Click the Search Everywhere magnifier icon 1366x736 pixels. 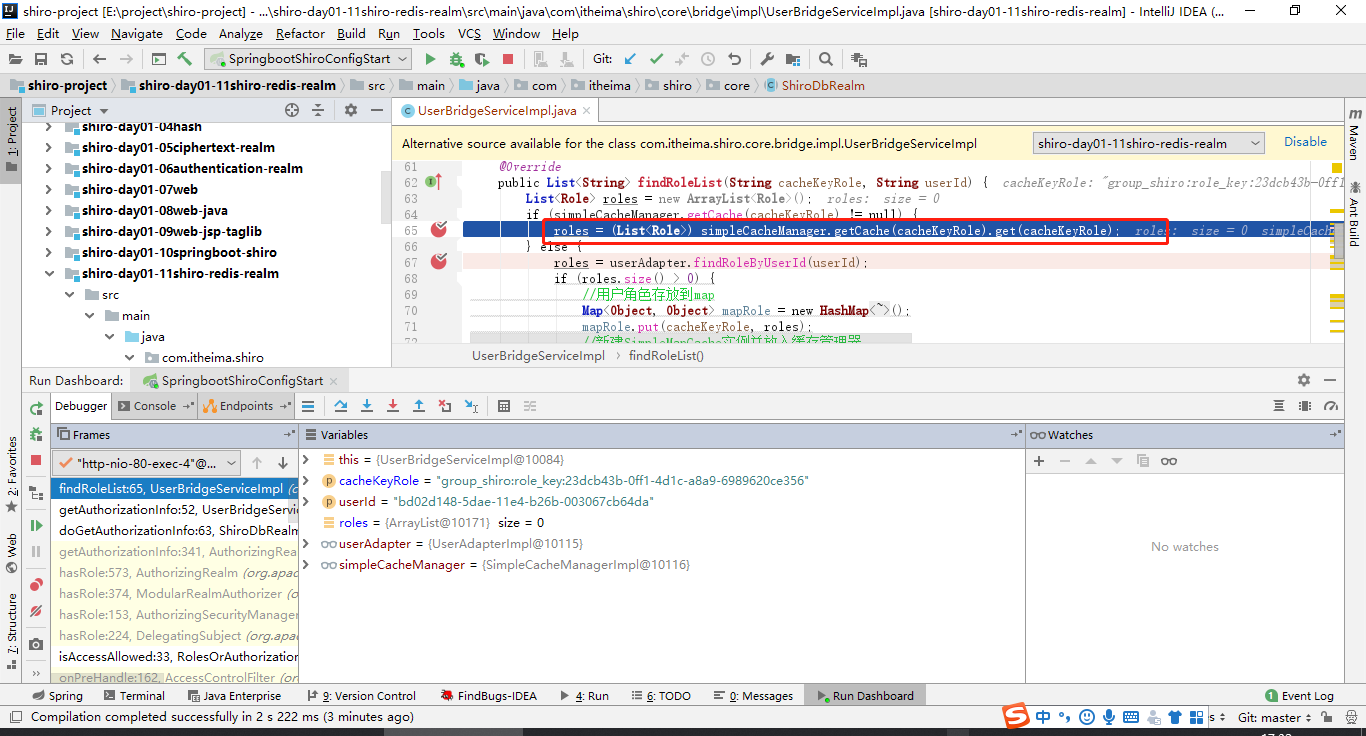click(826, 59)
